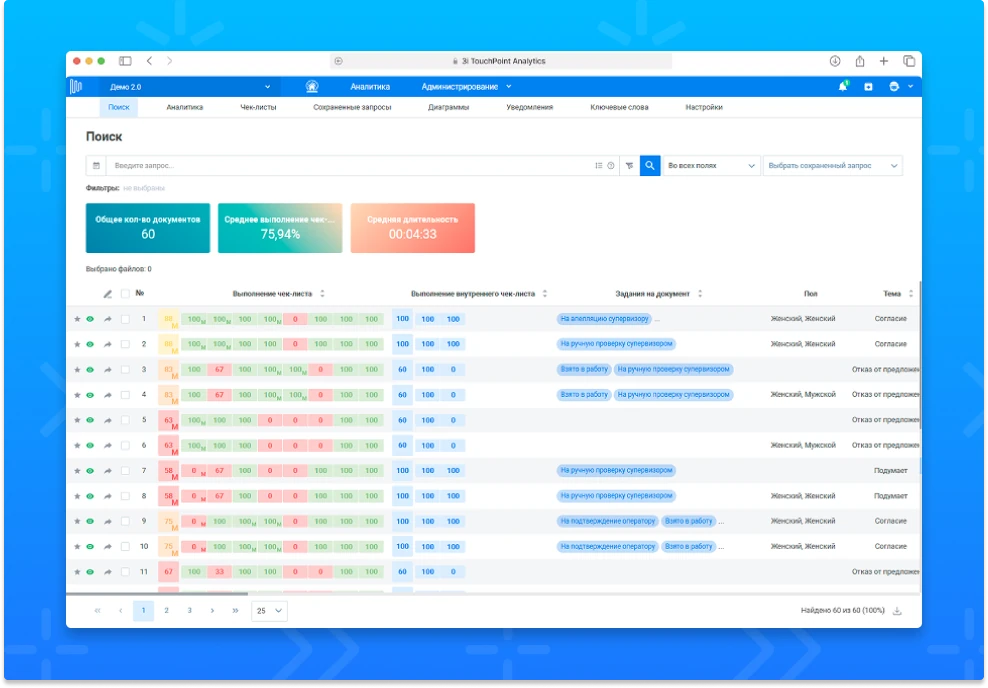Click 'На апелляцию супервизору' tag in row 1
Image resolution: width=988 pixels, height=688 pixels.
[x=604, y=319]
